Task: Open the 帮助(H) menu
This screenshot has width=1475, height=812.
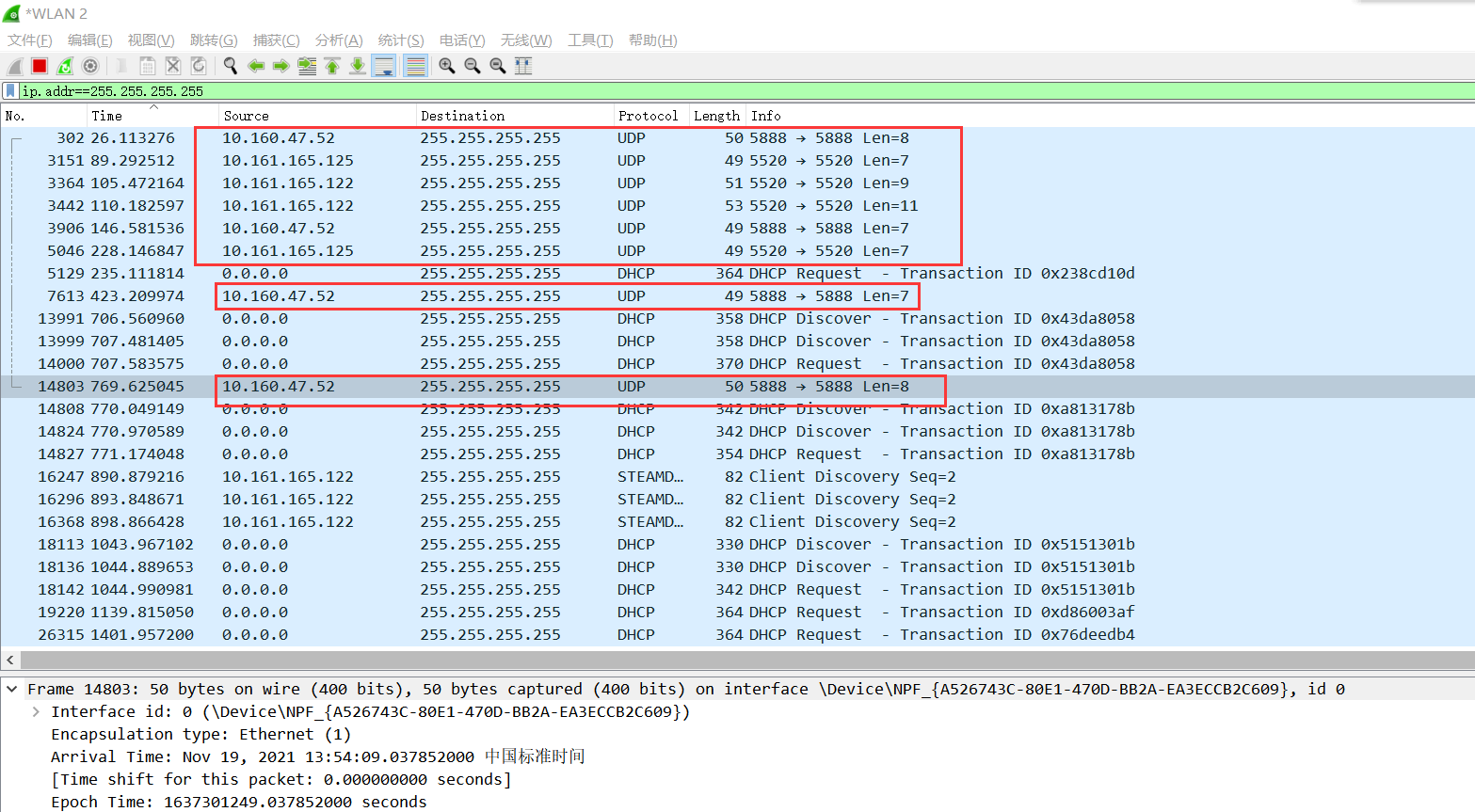Action: pyautogui.click(x=652, y=40)
